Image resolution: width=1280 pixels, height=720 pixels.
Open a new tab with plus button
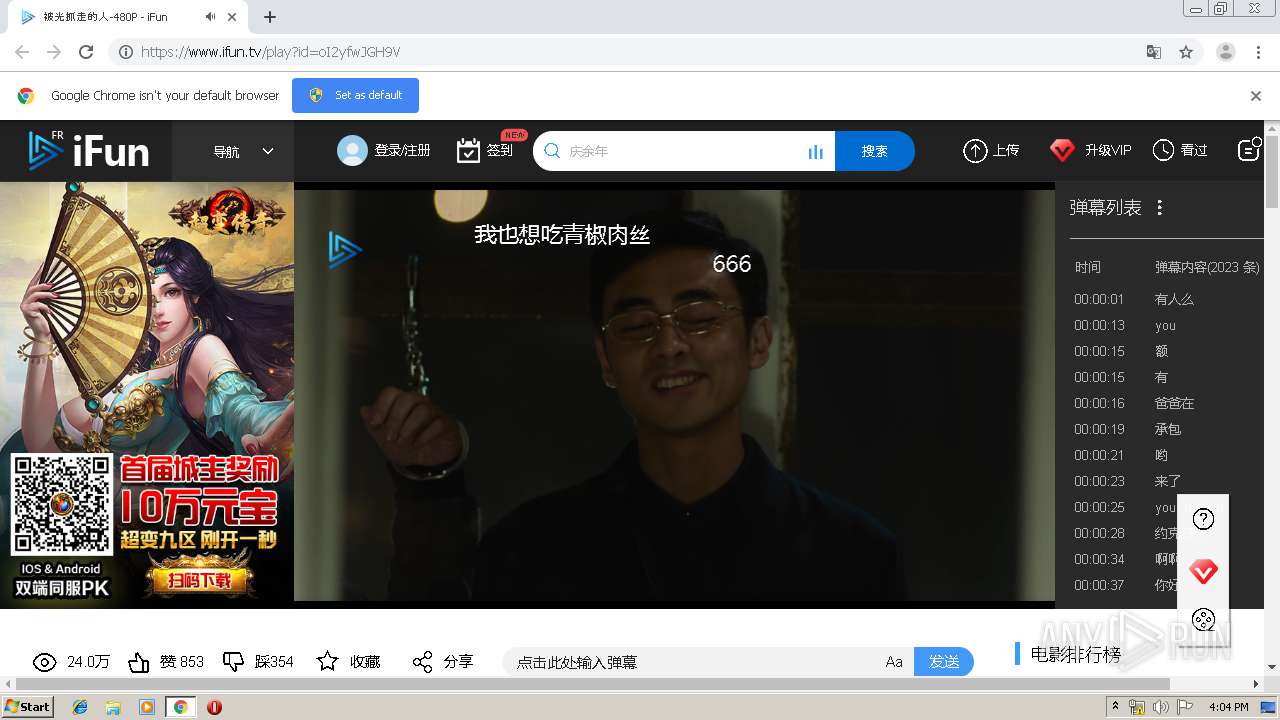click(x=270, y=17)
